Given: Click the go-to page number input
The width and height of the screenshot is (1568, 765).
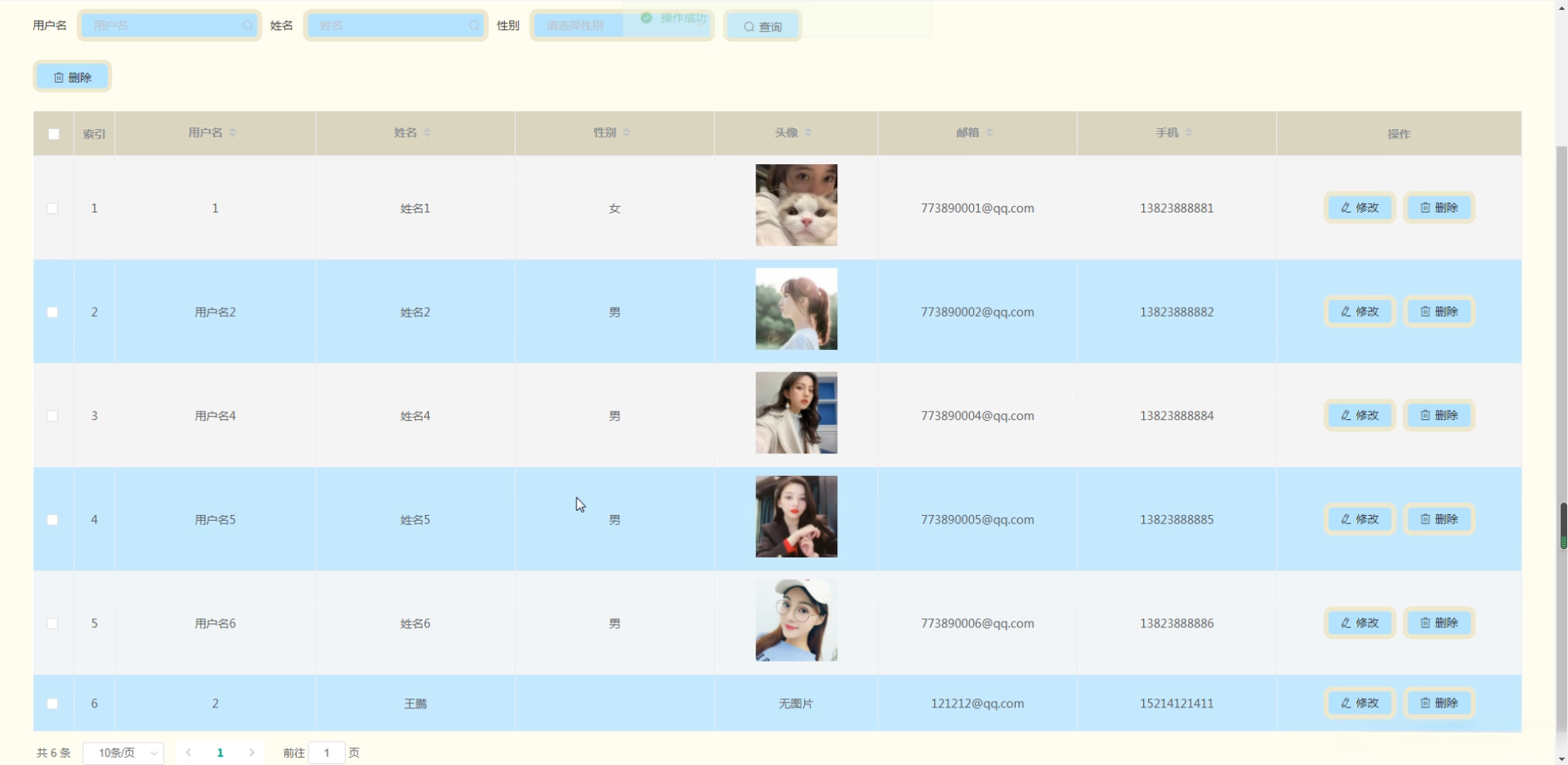Looking at the screenshot, I should coord(327,752).
